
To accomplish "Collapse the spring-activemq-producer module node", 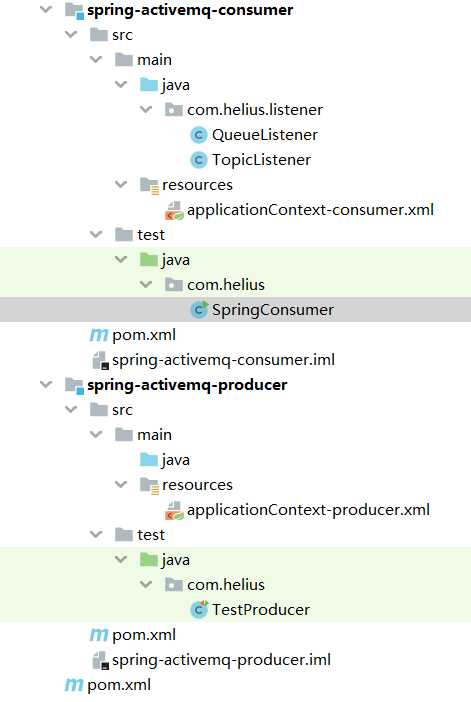I will (x=46, y=384).
